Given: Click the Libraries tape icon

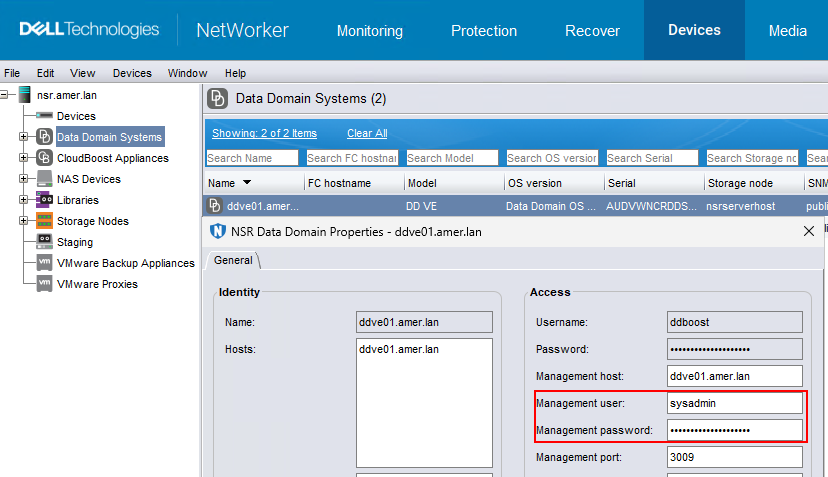Looking at the screenshot, I should [x=44, y=200].
